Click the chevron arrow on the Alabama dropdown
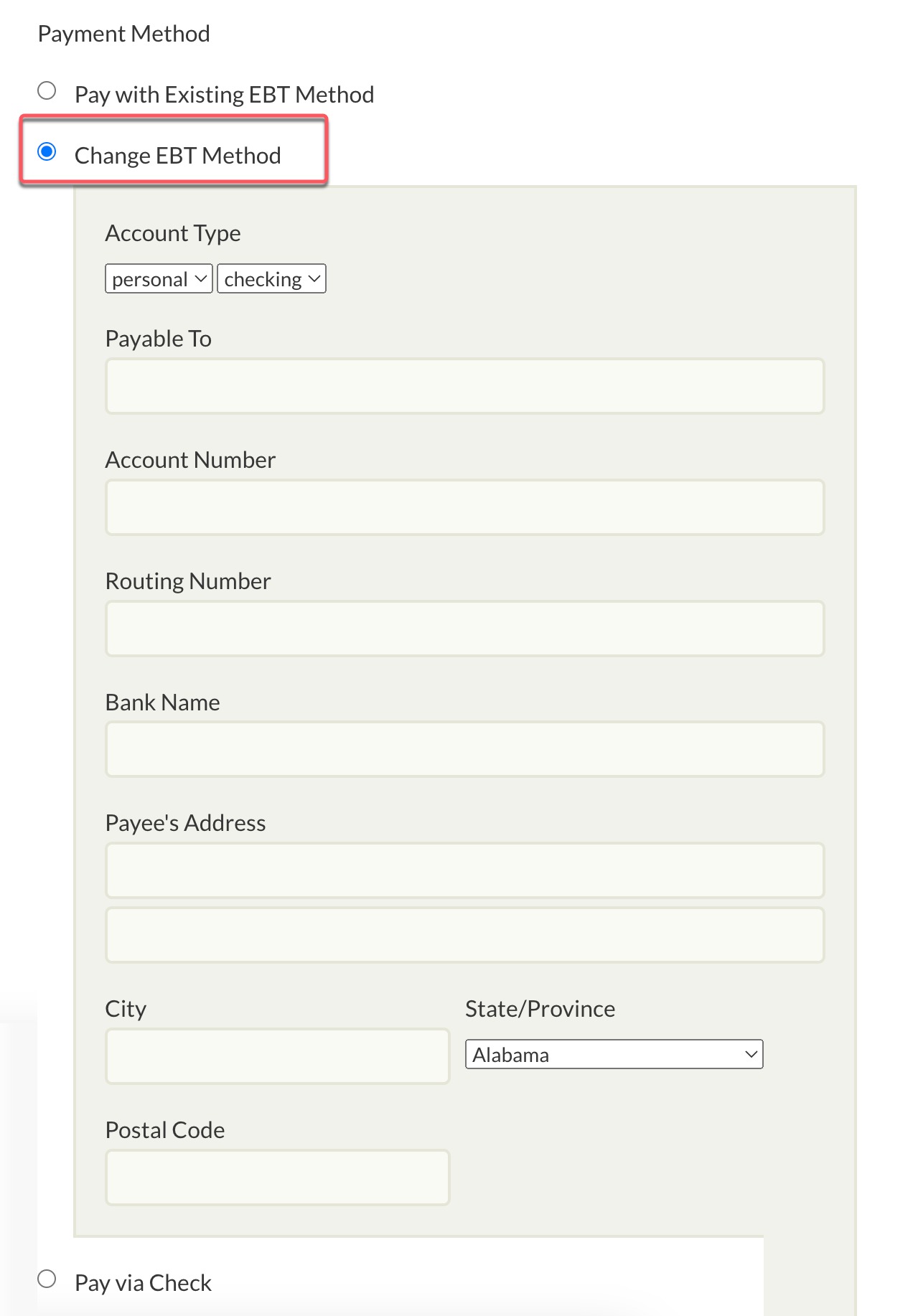 (751, 1055)
